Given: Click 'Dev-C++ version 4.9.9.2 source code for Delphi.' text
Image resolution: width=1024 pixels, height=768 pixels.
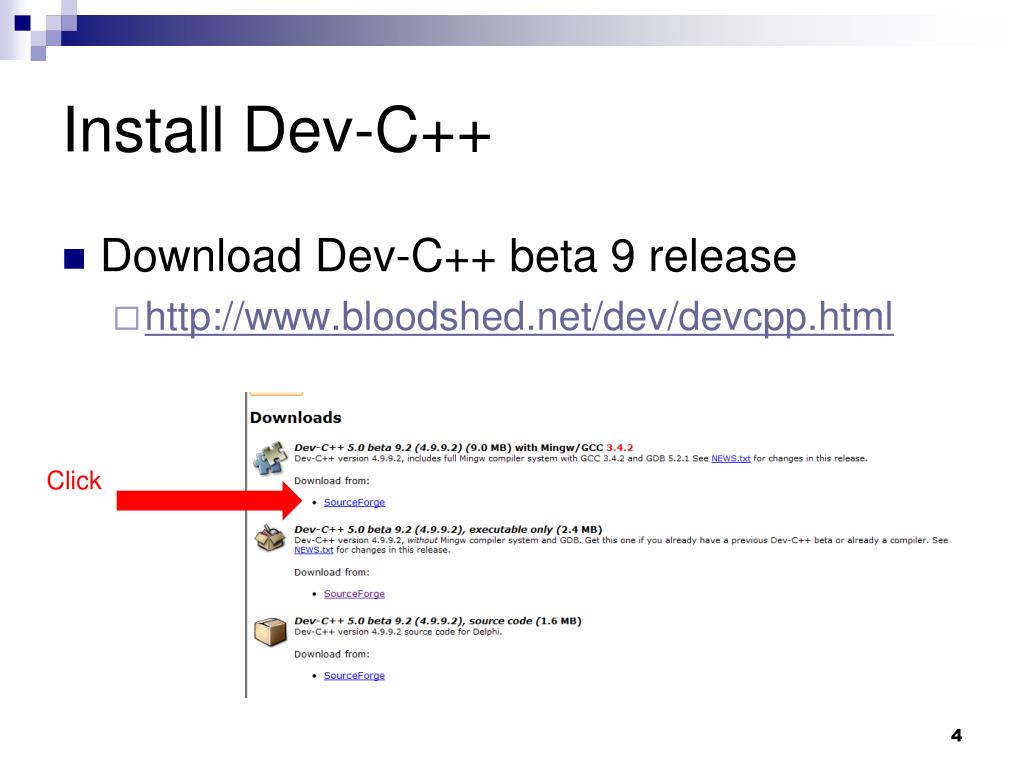Looking at the screenshot, I should (x=398, y=632).
